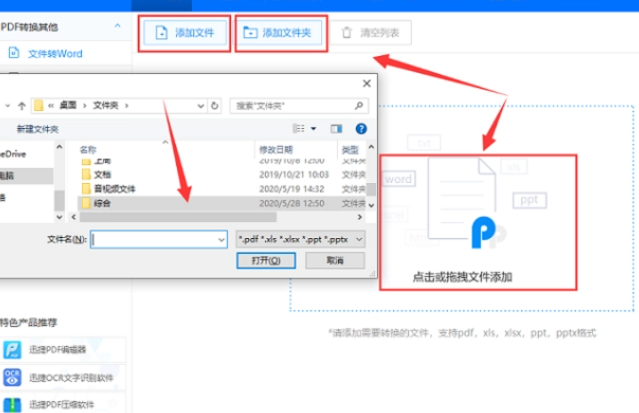
Task: Click 桌面 in the address breadcrumb
Action: point(68,105)
